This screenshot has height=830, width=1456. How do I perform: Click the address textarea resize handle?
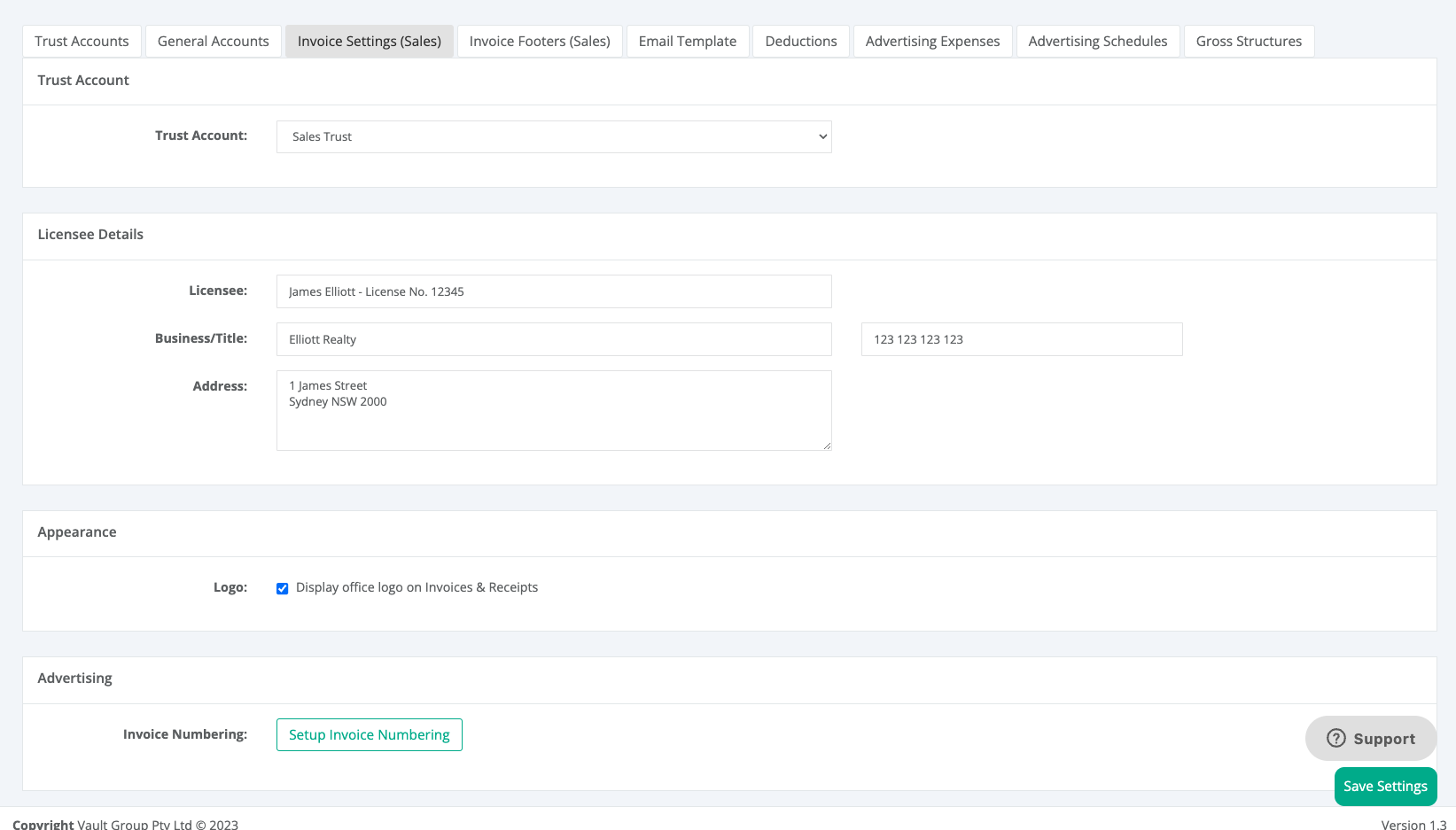tap(827, 446)
